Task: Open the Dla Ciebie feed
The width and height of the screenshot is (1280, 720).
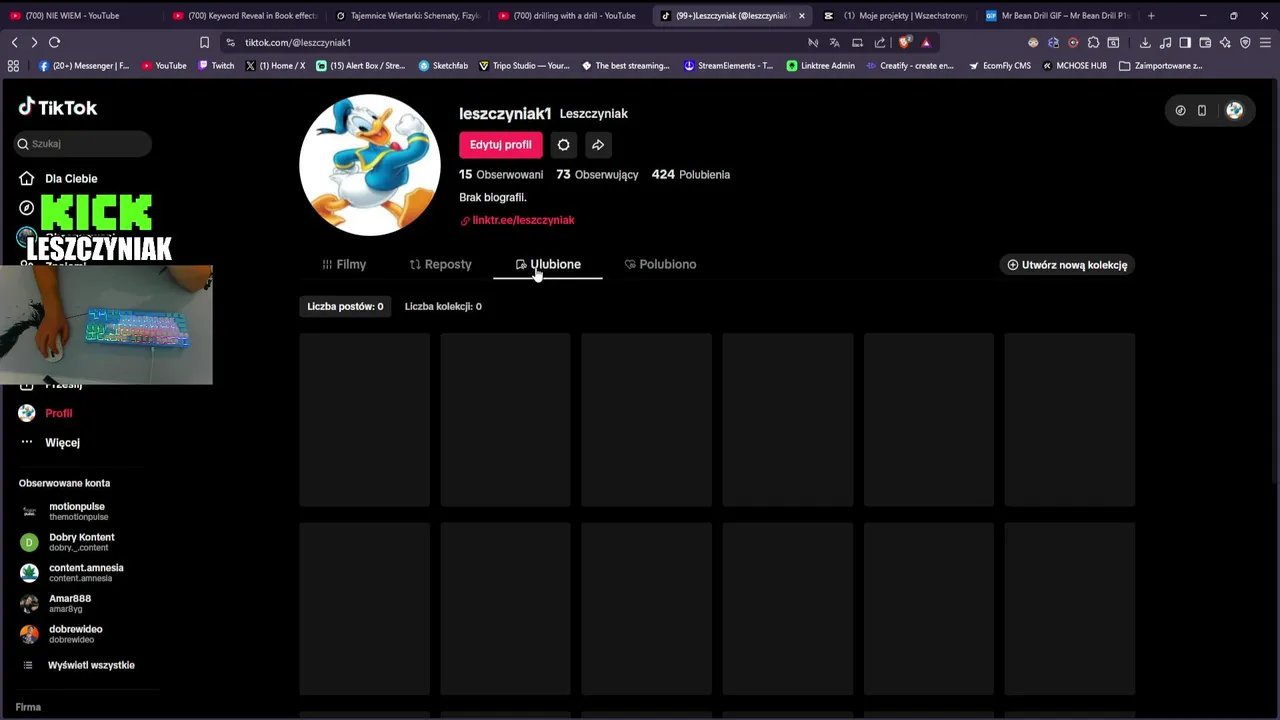Action: click(71, 178)
